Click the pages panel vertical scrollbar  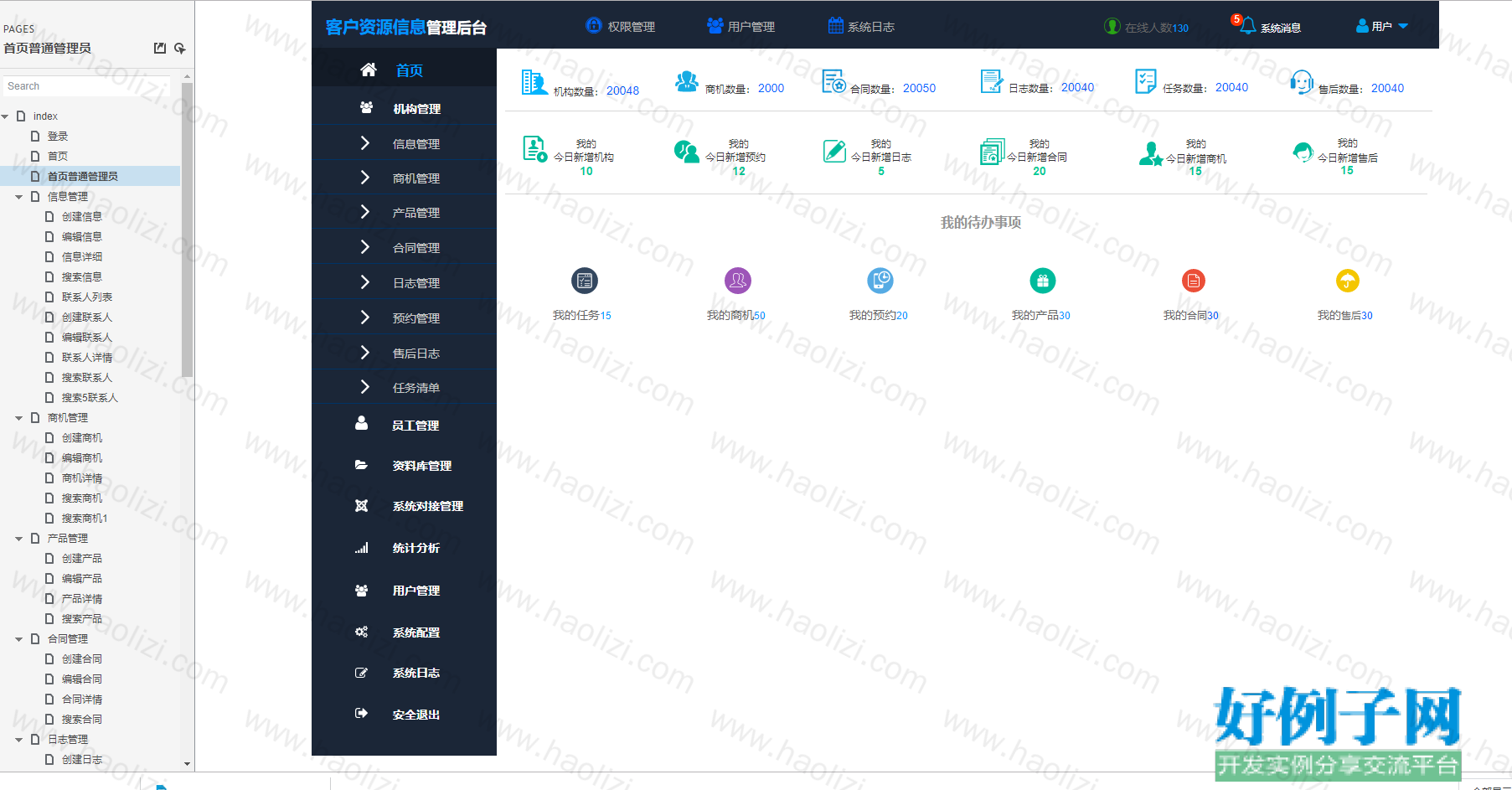tap(188, 229)
